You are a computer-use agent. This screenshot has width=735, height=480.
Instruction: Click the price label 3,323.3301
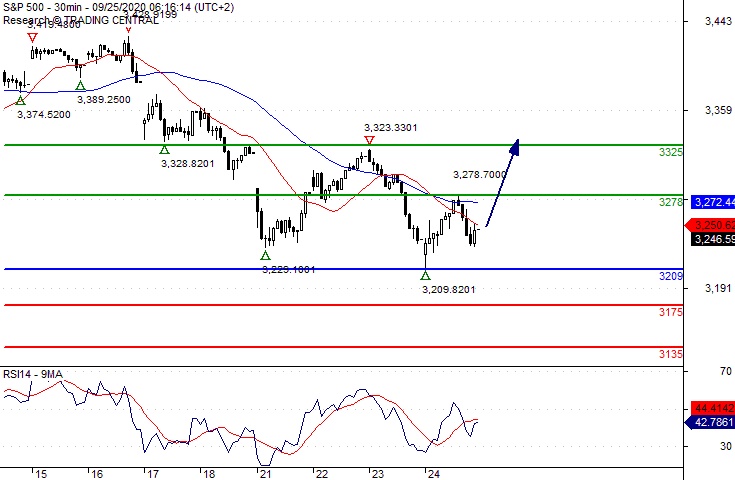coord(390,128)
